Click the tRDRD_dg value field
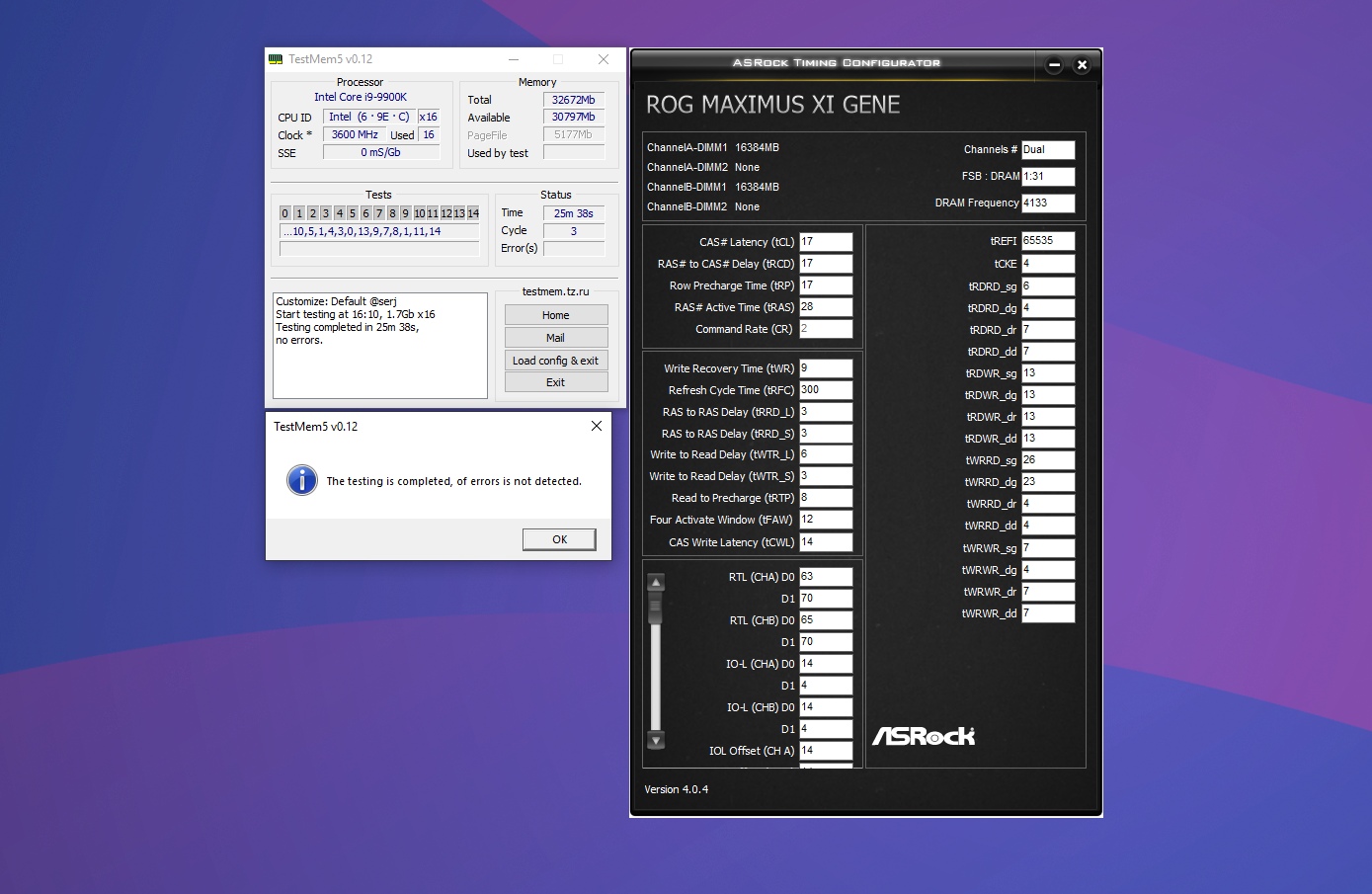Viewport: 1372px width, 894px height. [x=1048, y=308]
